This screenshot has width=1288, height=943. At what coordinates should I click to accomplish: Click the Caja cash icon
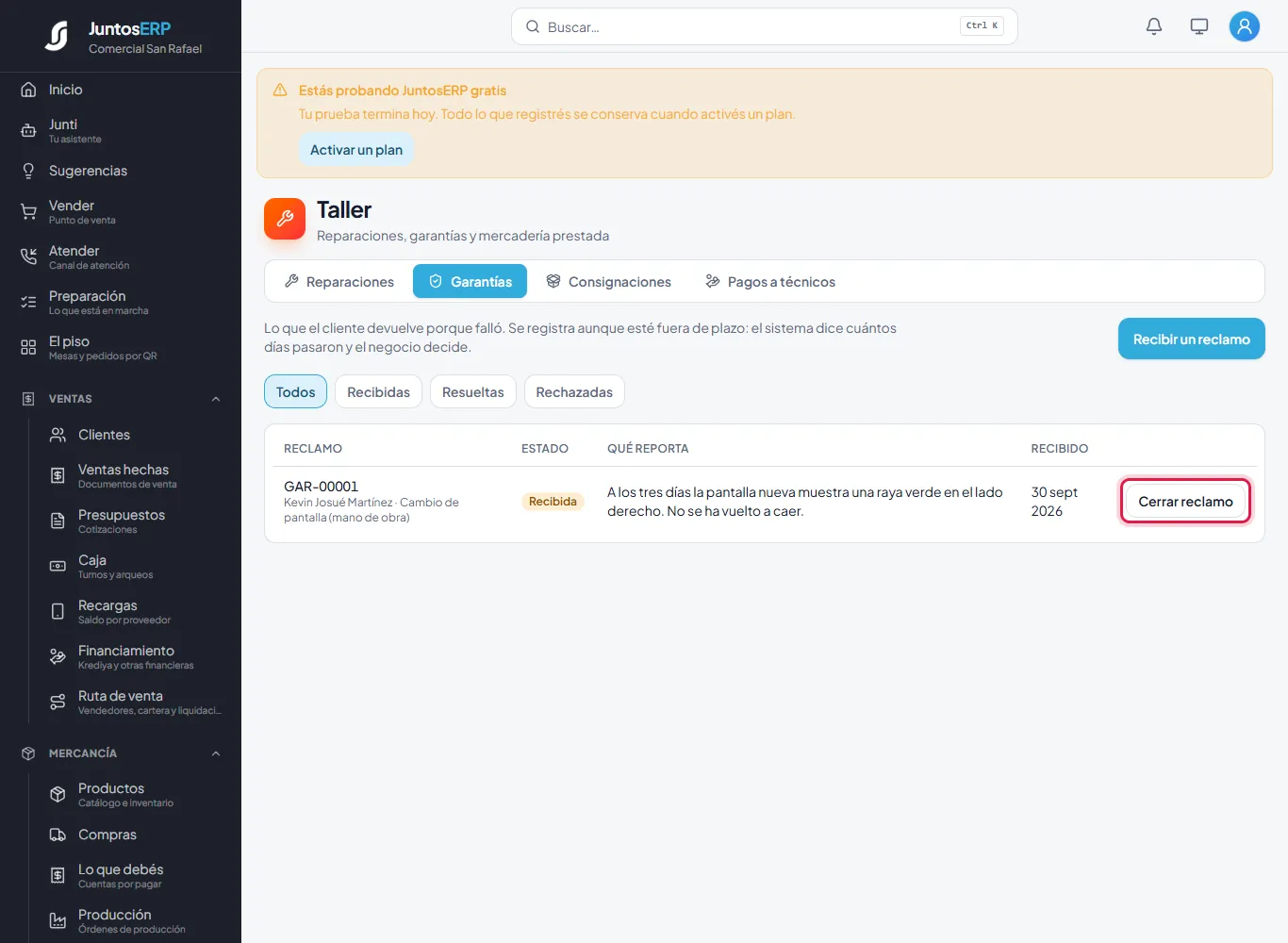click(58, 567)
